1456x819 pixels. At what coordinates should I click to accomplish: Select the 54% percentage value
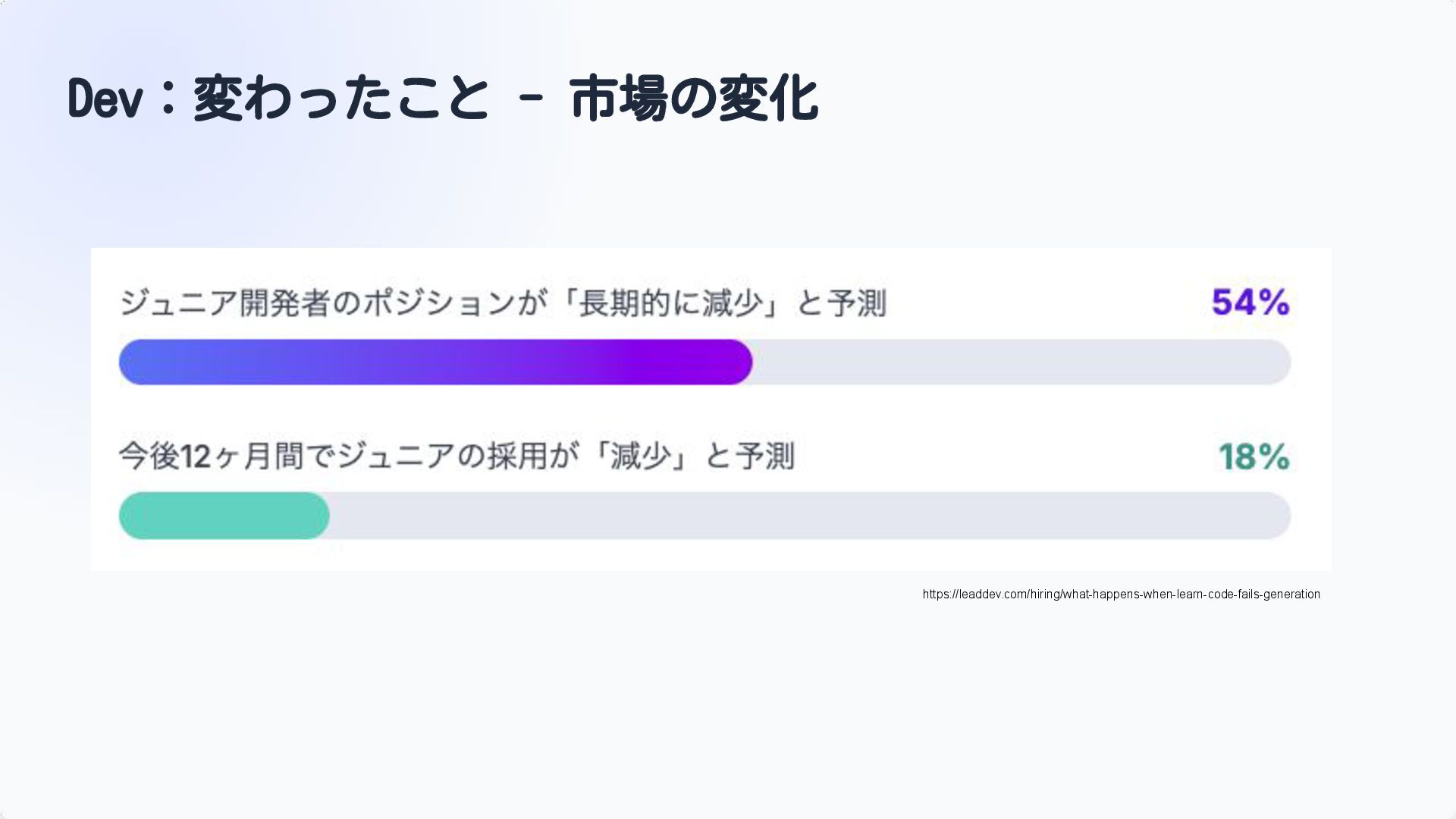point(1250,303)
